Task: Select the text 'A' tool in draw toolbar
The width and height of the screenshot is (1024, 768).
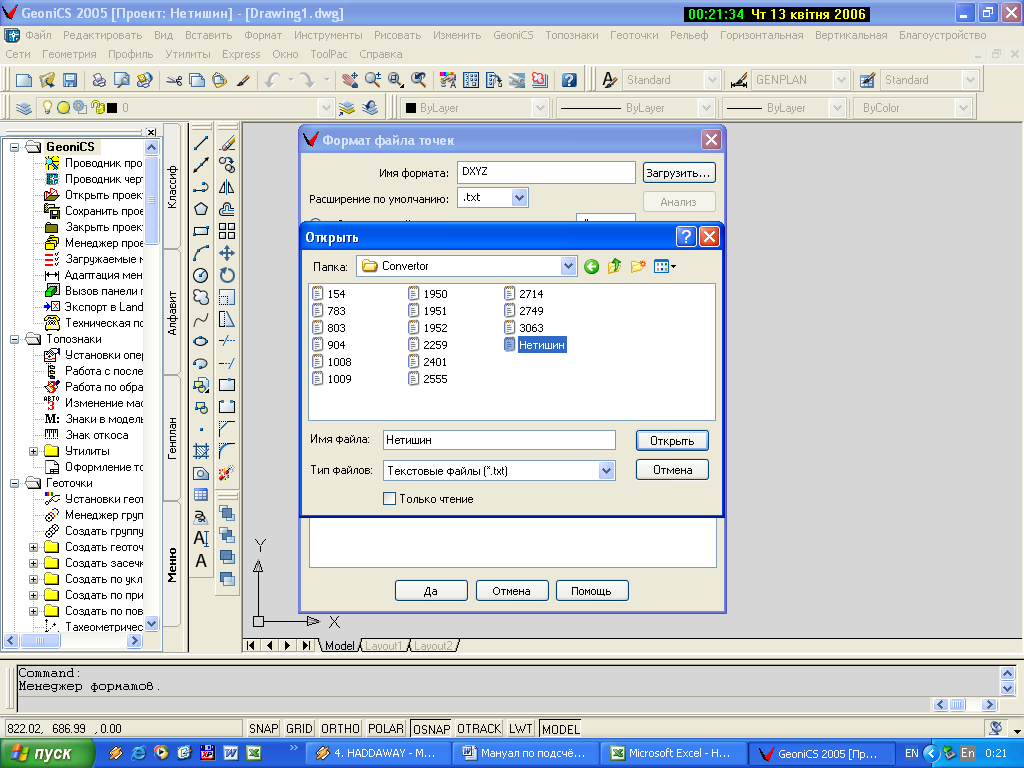Action: coord(201,561)
